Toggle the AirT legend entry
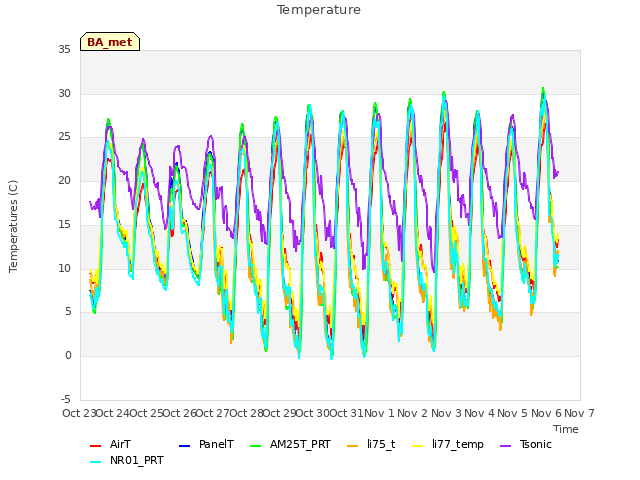 (111, 444)
